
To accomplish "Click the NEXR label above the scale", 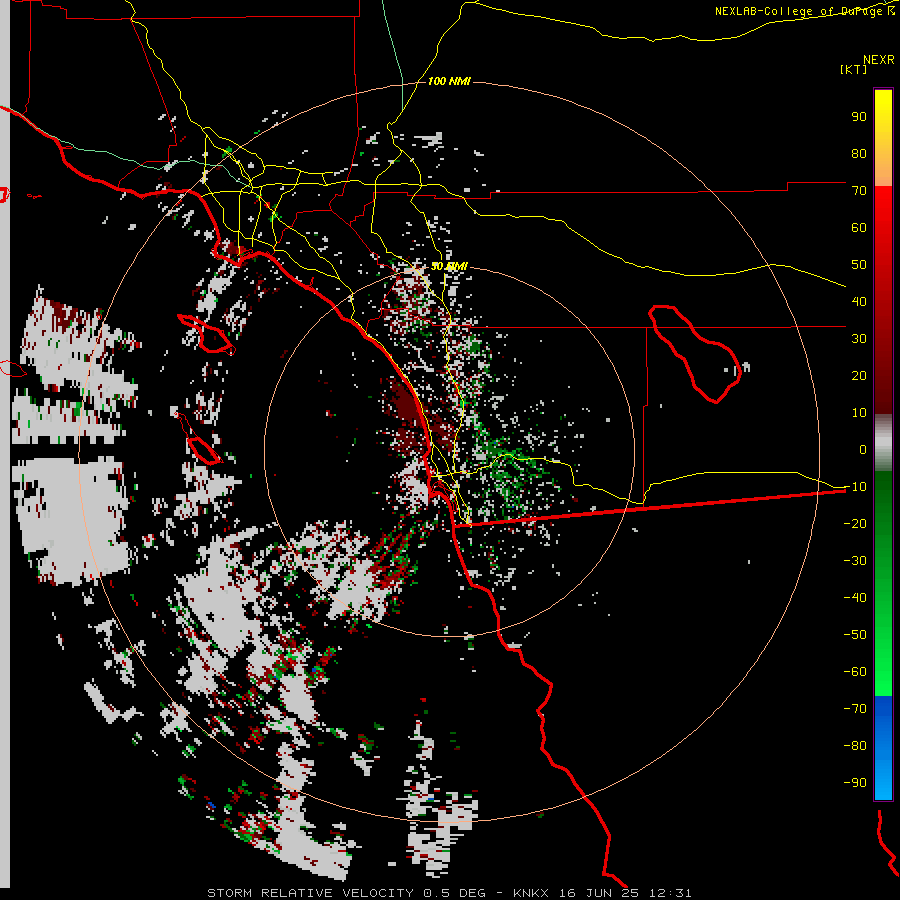I will pyautogui.click(x=879, y=59).
